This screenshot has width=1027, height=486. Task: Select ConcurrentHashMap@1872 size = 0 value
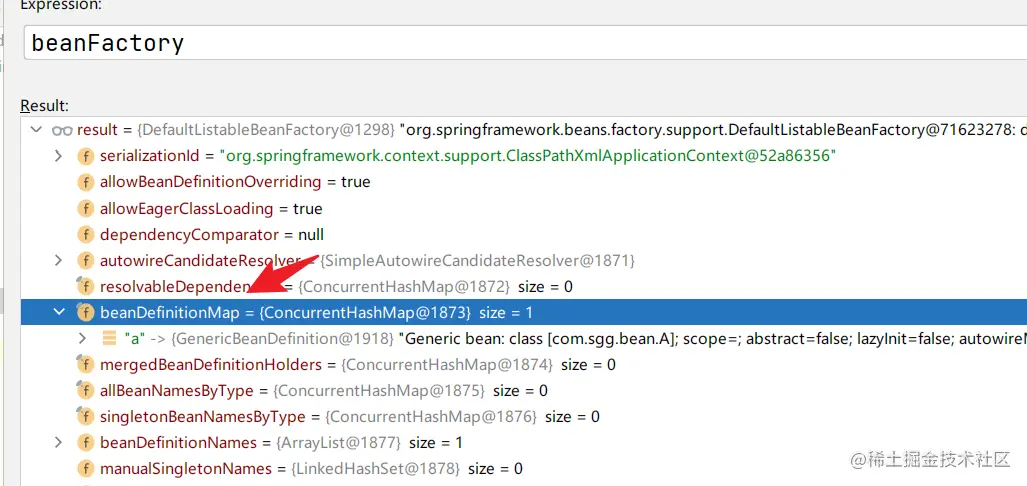436,287
